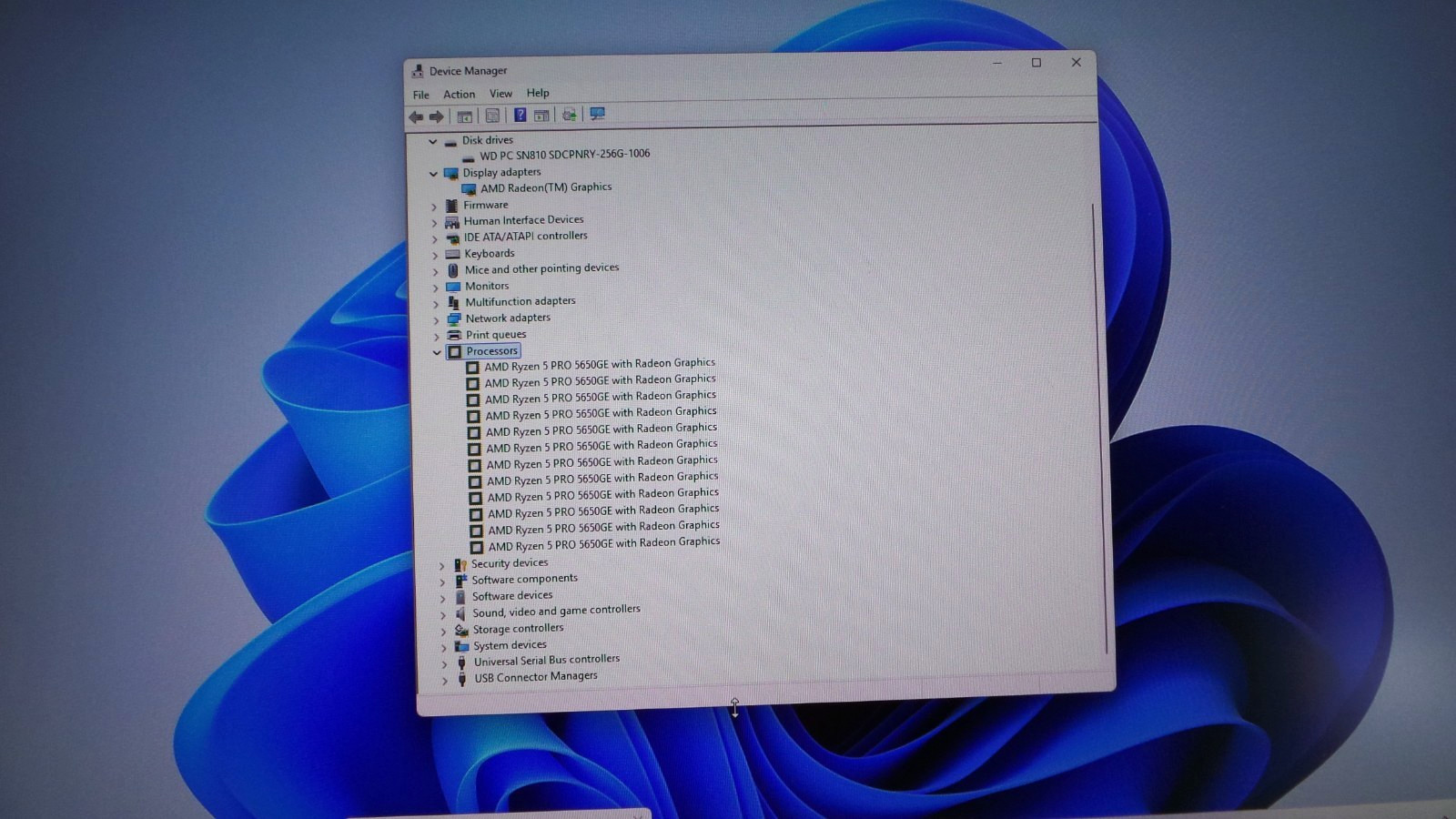Screen dimensions: 1456x819
Task: Click the Multifunction adapters icon
Action: pos(454,303)
